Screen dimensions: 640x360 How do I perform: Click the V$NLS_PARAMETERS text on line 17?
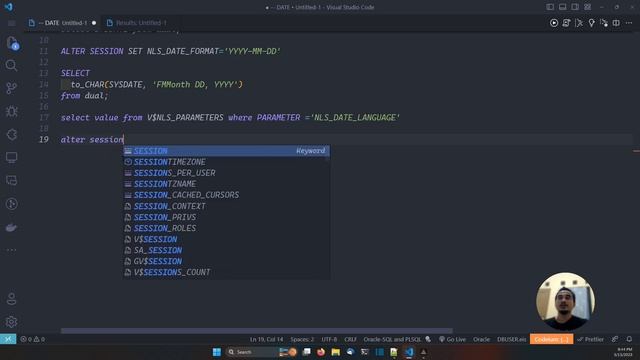(x=185, y=118)
